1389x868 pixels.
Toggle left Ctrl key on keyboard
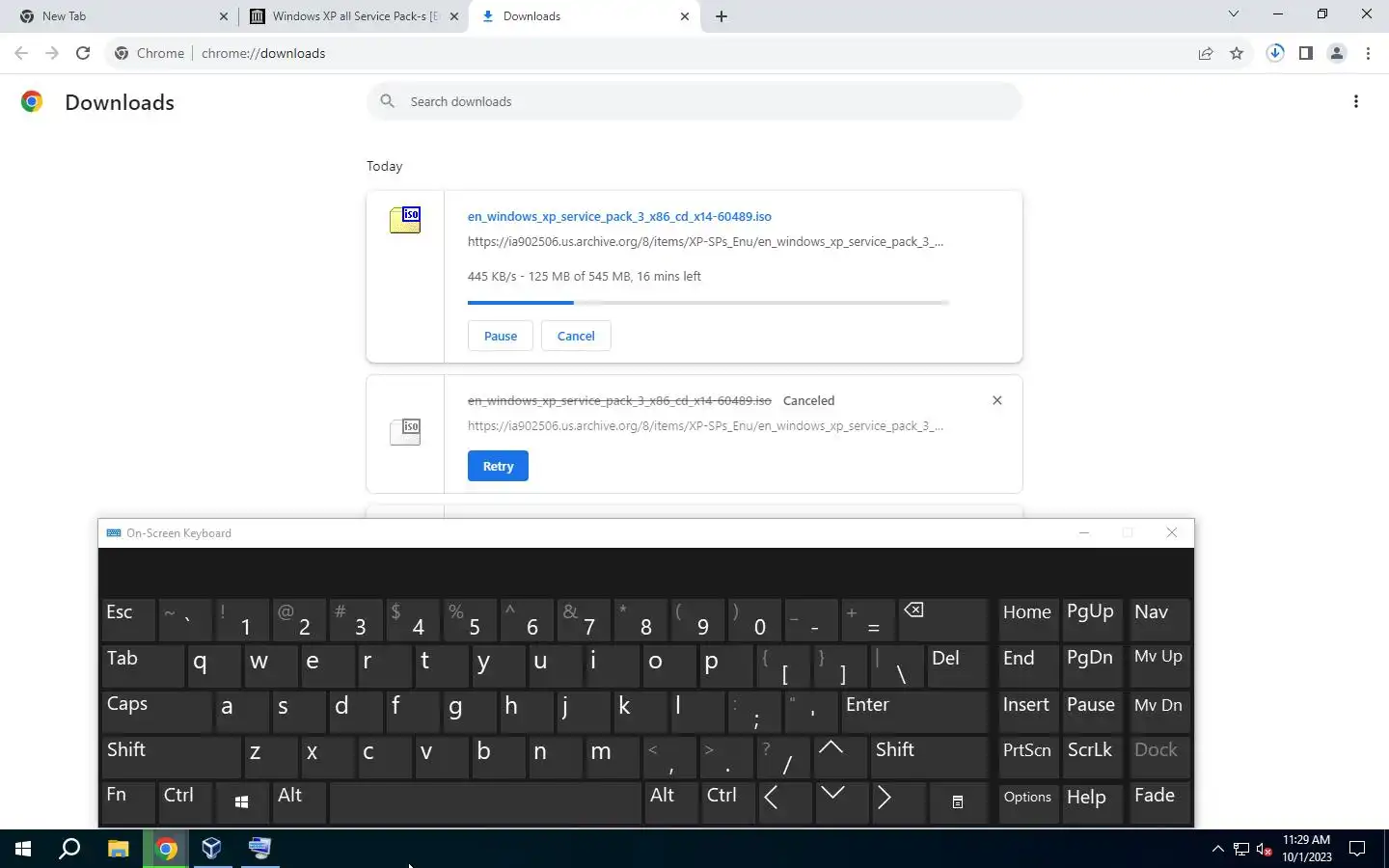[x=185, y=802]
